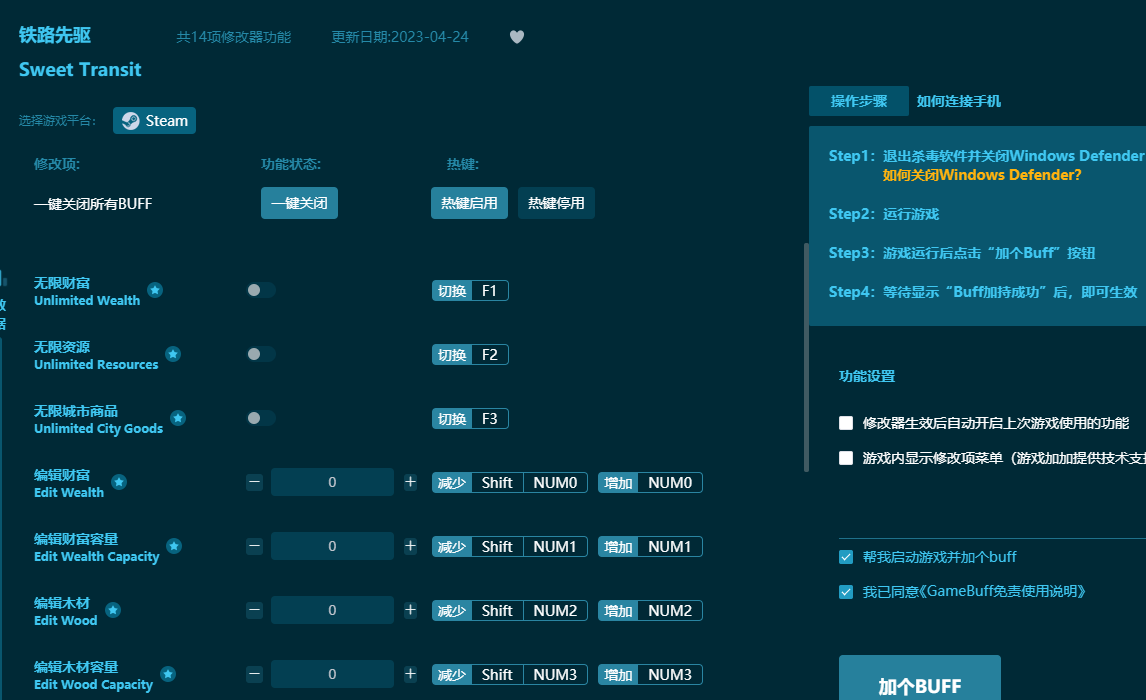The width and height of the screenshot is (1146, 700).
Task: Click the 减少 Shift NUM1 hotkey box
Action: point(509,547)
